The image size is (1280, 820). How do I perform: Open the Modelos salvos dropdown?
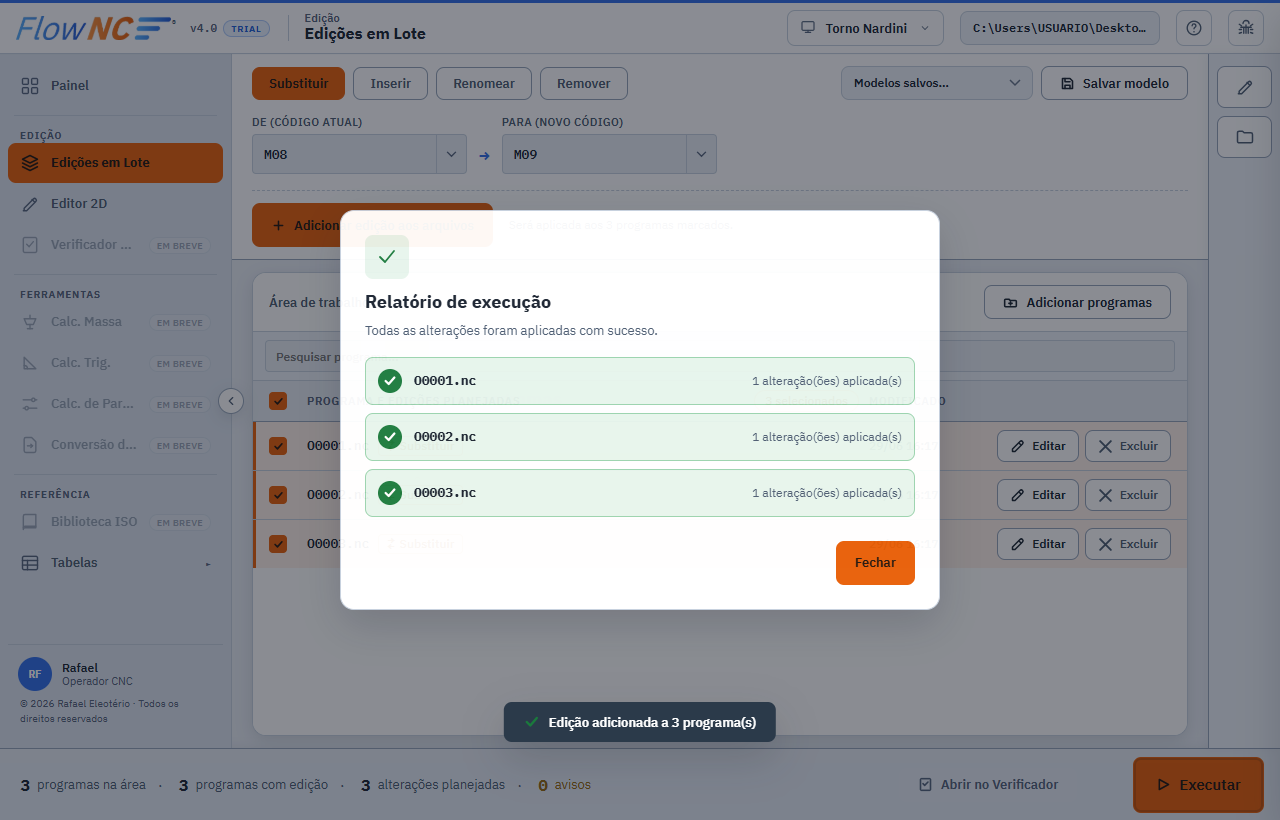(937, 83)
